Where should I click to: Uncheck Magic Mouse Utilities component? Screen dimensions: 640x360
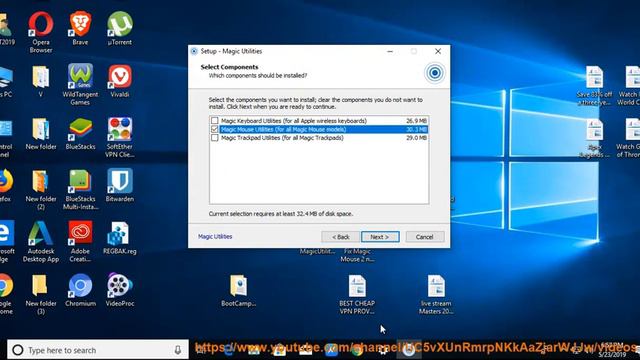(215, 129)
